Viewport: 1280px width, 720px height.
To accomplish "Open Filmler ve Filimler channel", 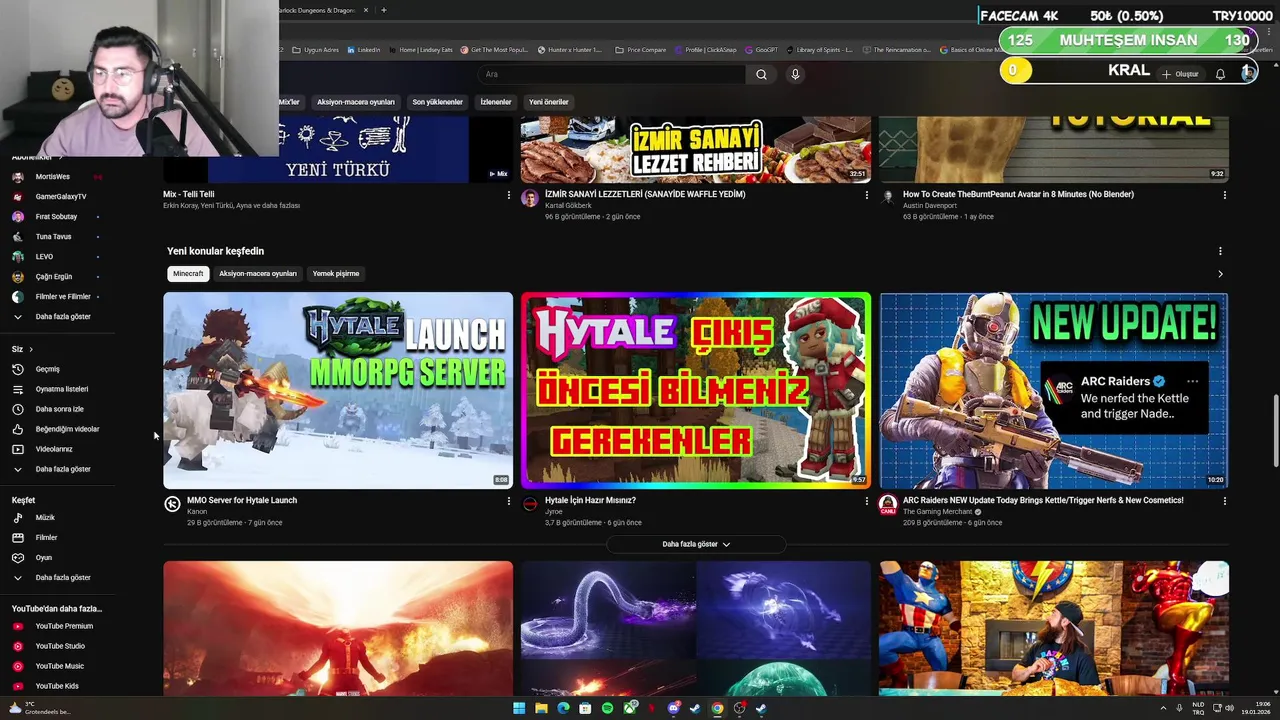I will click(57, 296).
